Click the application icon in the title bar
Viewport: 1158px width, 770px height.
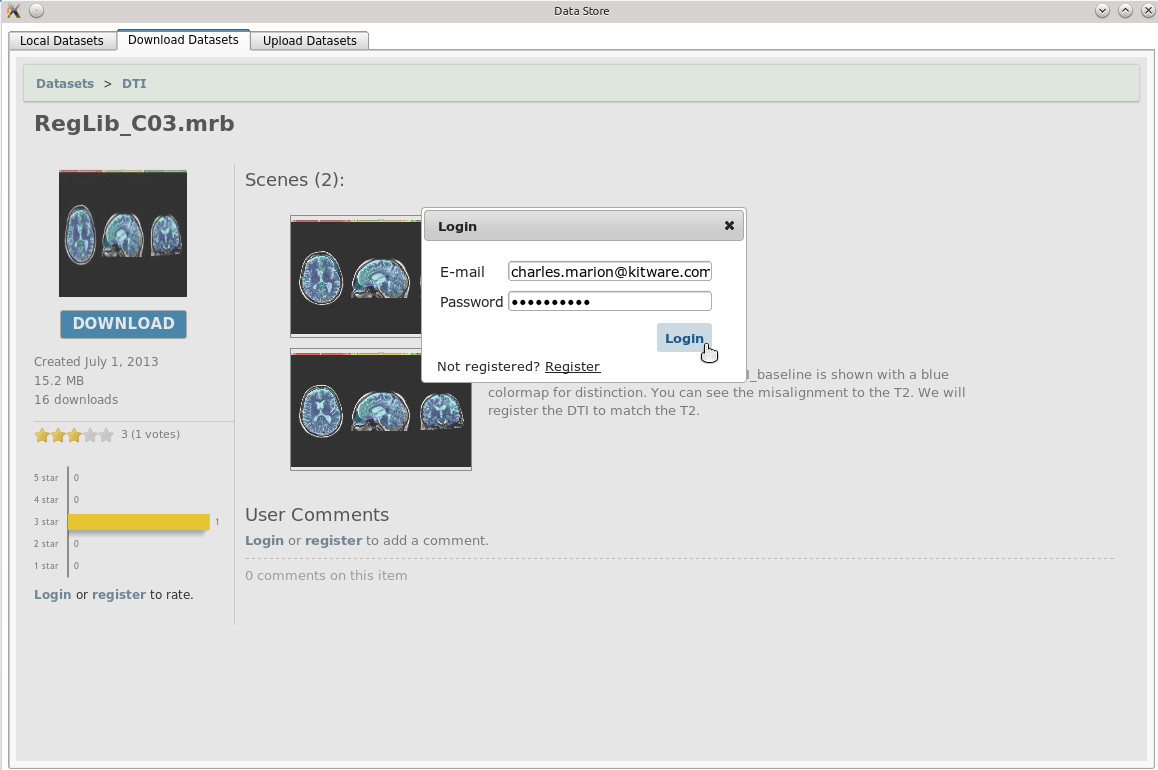14,11
